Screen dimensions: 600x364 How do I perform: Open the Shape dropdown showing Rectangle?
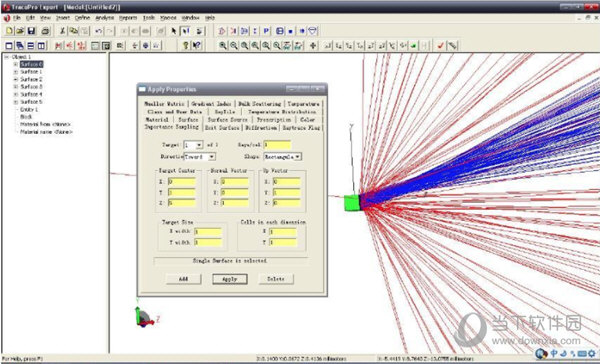(x=298, y=157)
